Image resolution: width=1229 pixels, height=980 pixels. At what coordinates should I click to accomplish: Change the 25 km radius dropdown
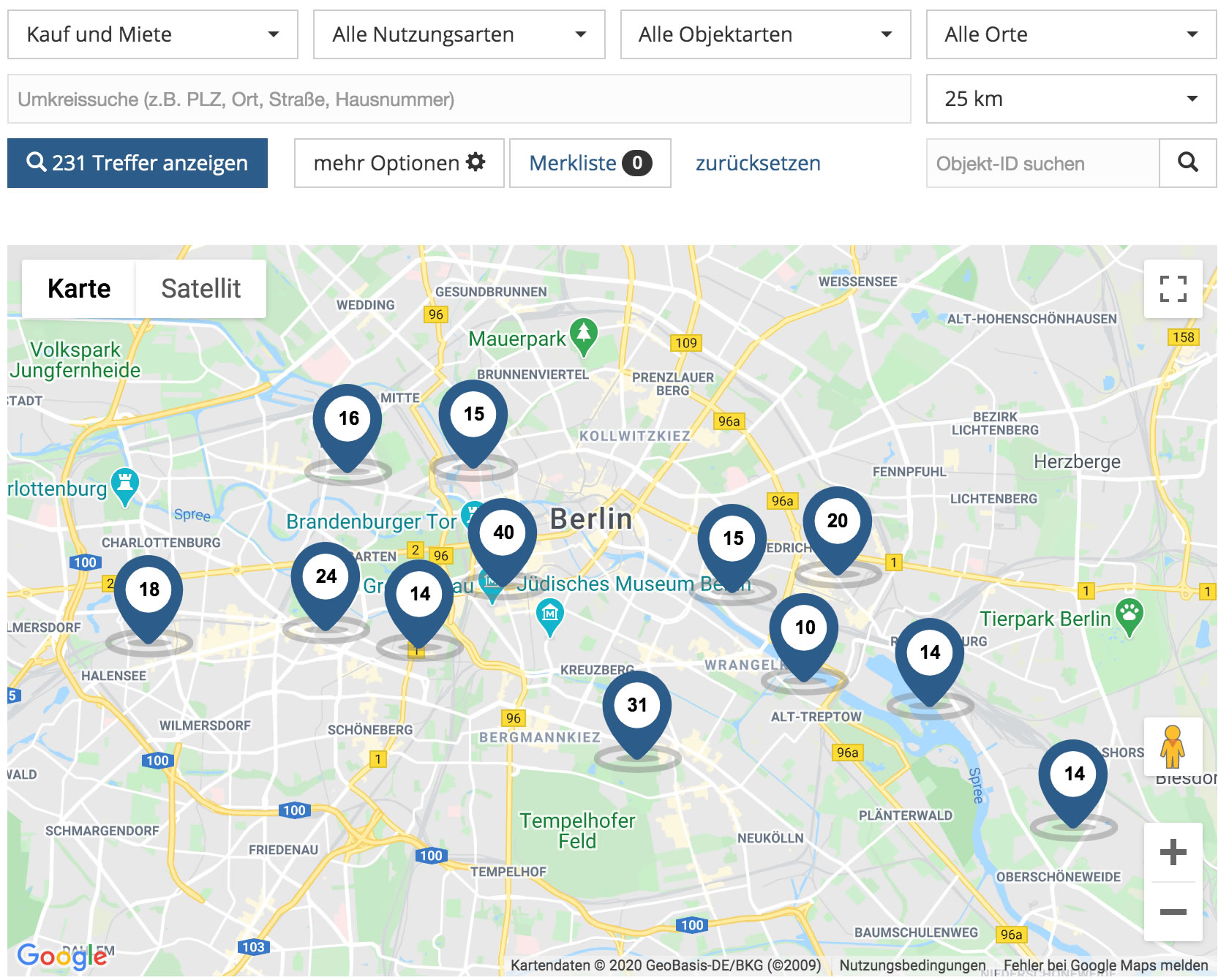click(x=1072, y=99)
